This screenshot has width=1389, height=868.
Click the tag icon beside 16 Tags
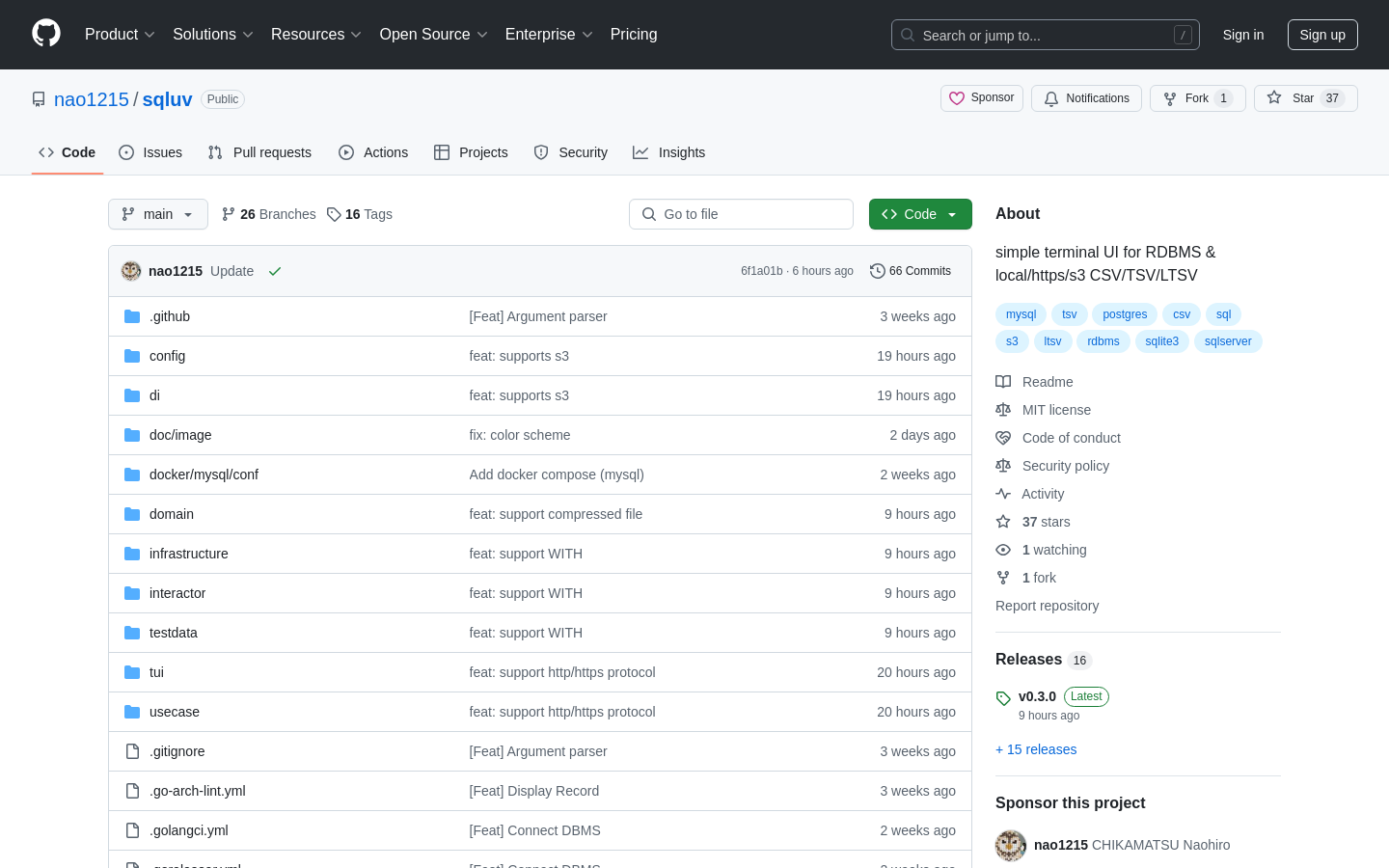(334, 214)
